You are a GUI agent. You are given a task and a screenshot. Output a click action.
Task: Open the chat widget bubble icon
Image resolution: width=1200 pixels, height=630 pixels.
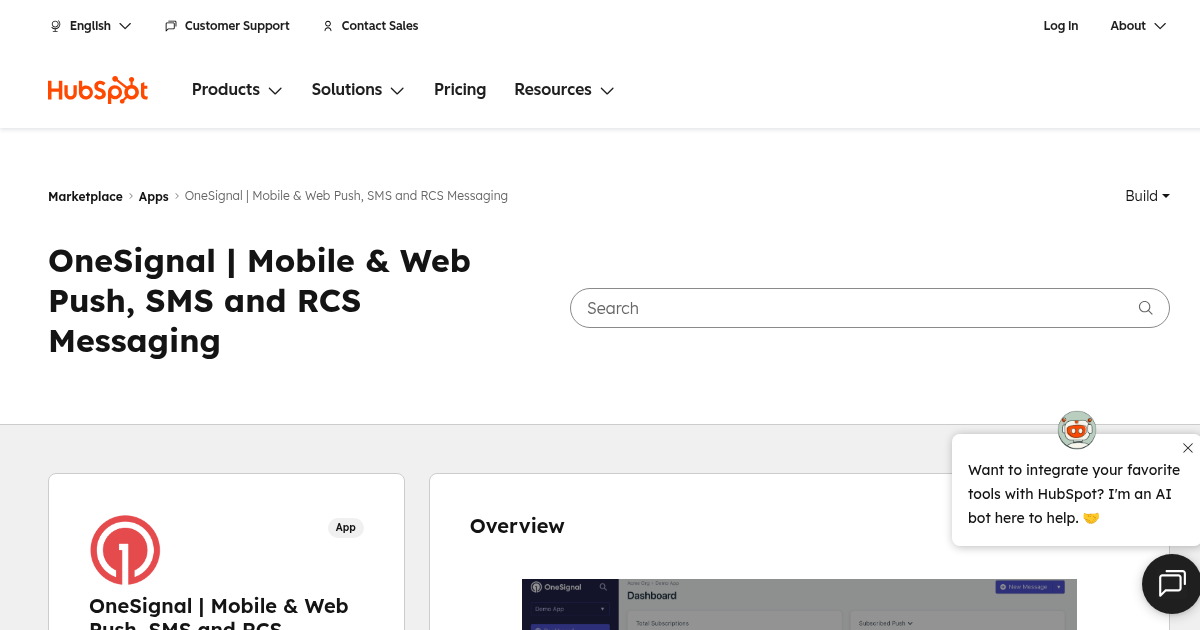click(1171, 583)
